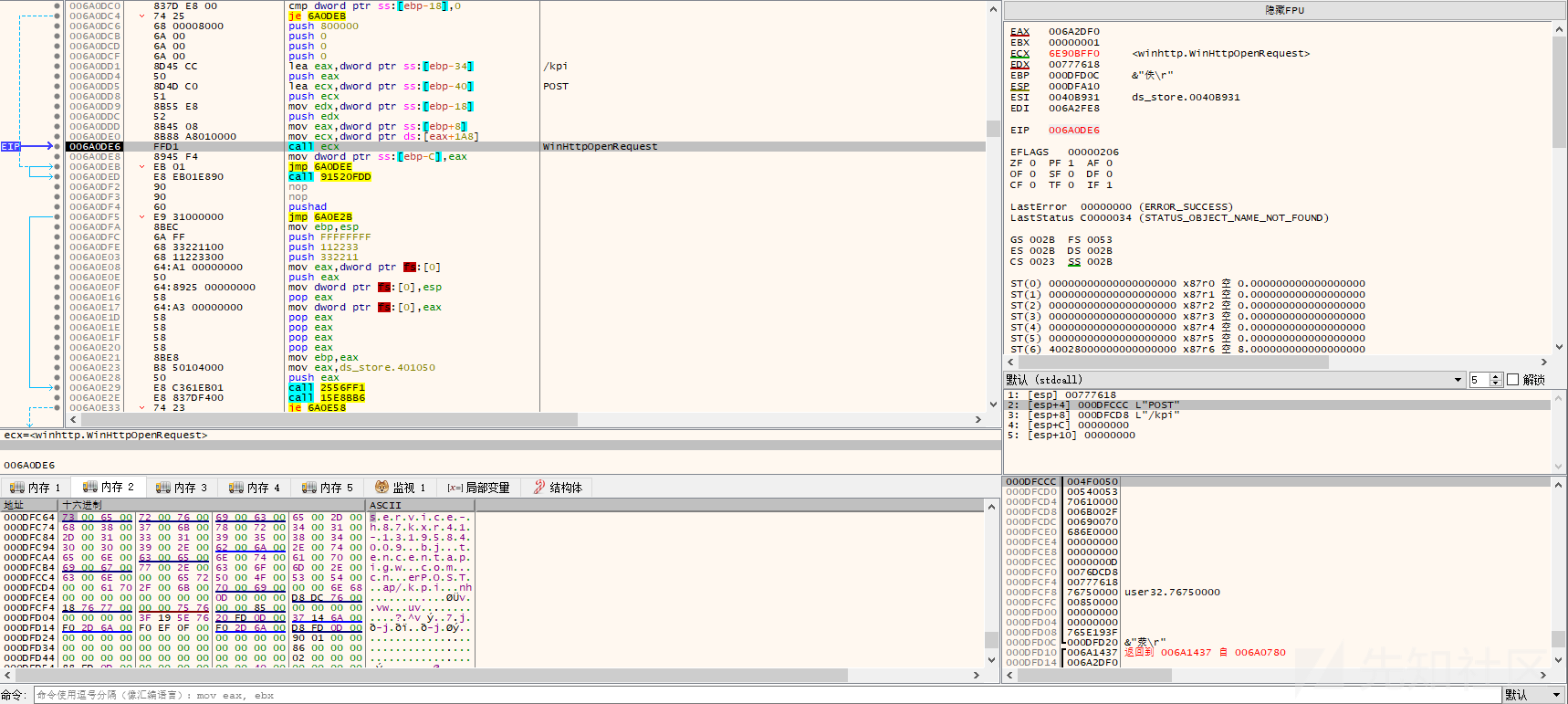Increase the argument count stepper
The width and height of the screenshot is (1568, 704).
[x=1496, y=376]
